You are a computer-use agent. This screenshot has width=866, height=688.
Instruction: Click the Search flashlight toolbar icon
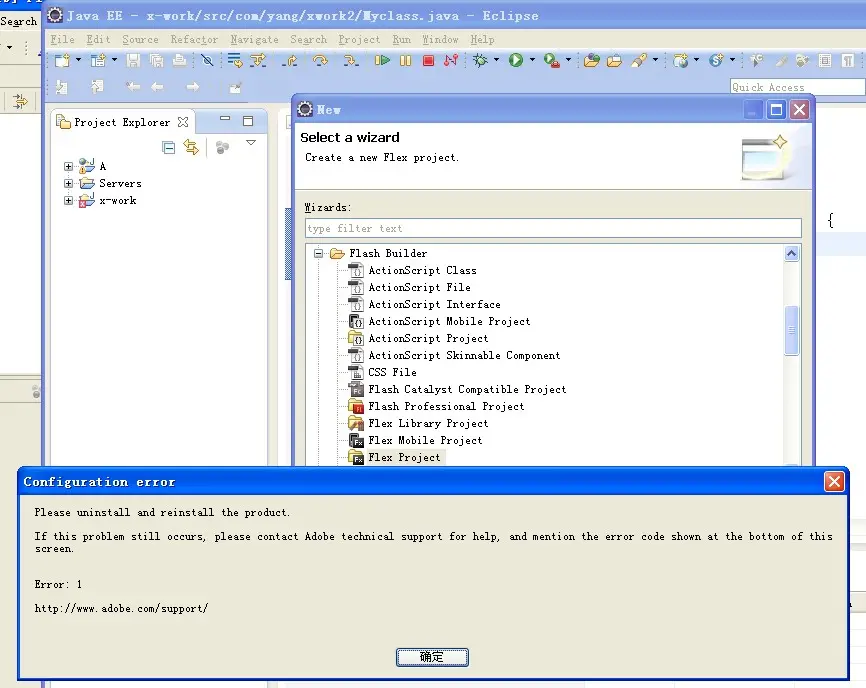[x=639, y=60]
